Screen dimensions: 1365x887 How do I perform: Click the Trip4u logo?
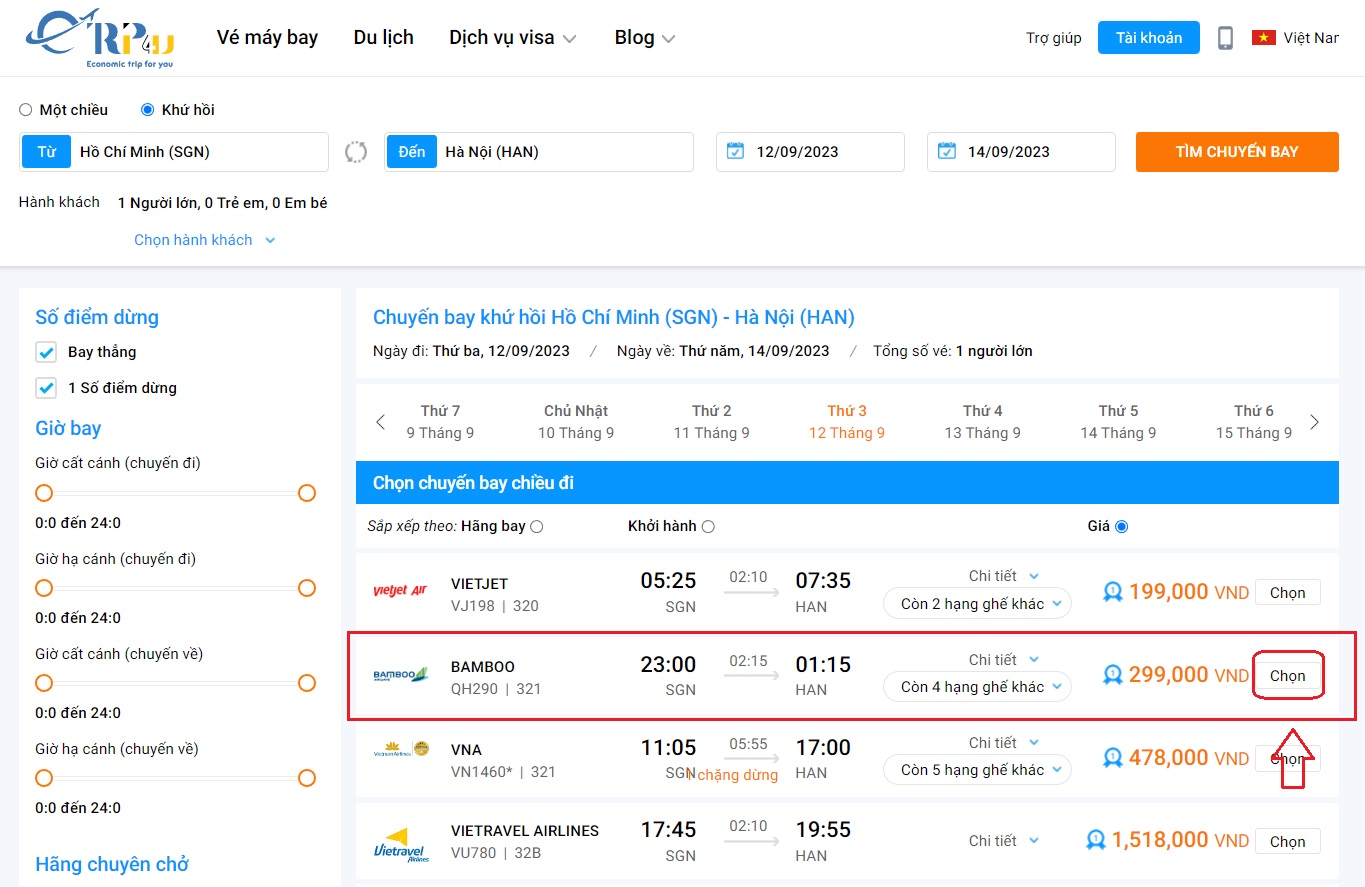pos(100,39)
